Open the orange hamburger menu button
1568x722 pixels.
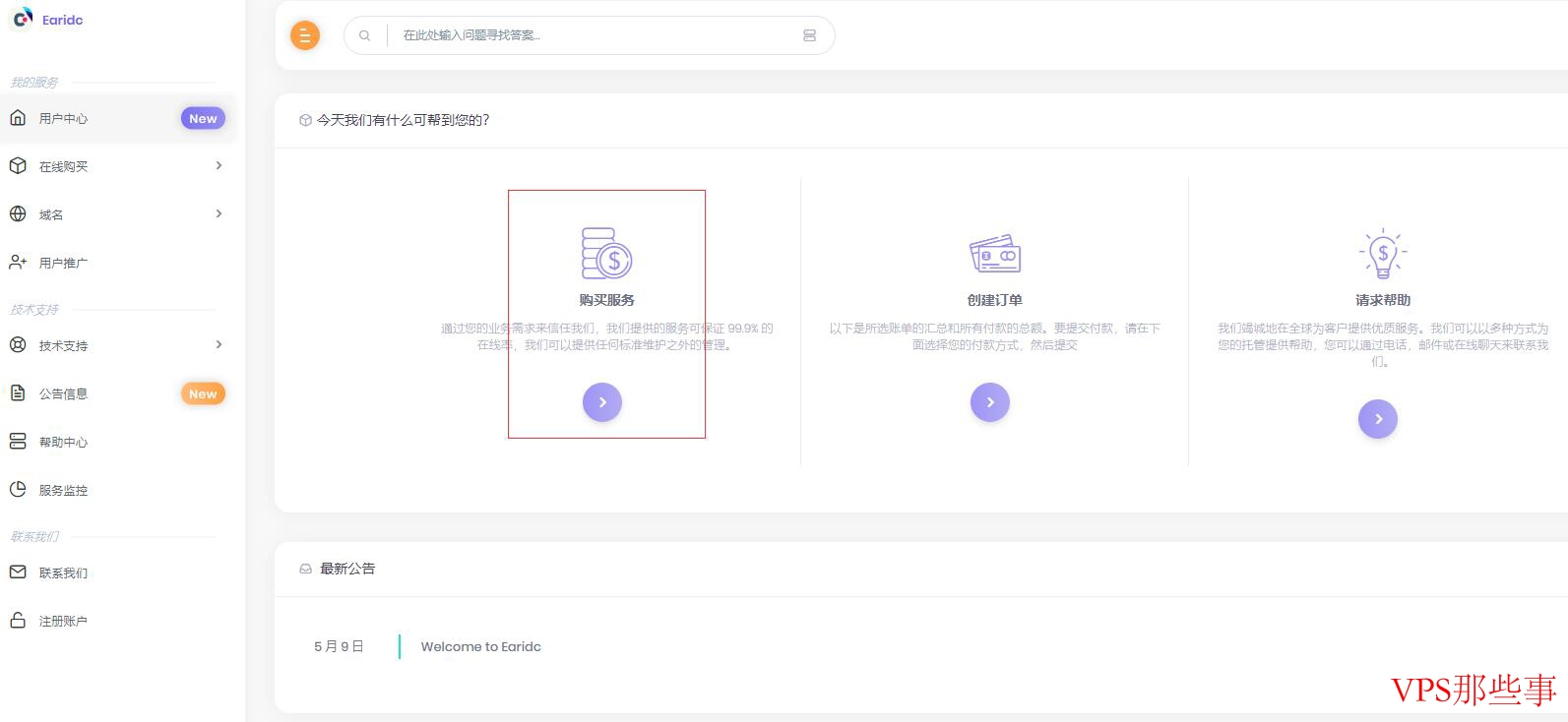click(x=305, y=35)
